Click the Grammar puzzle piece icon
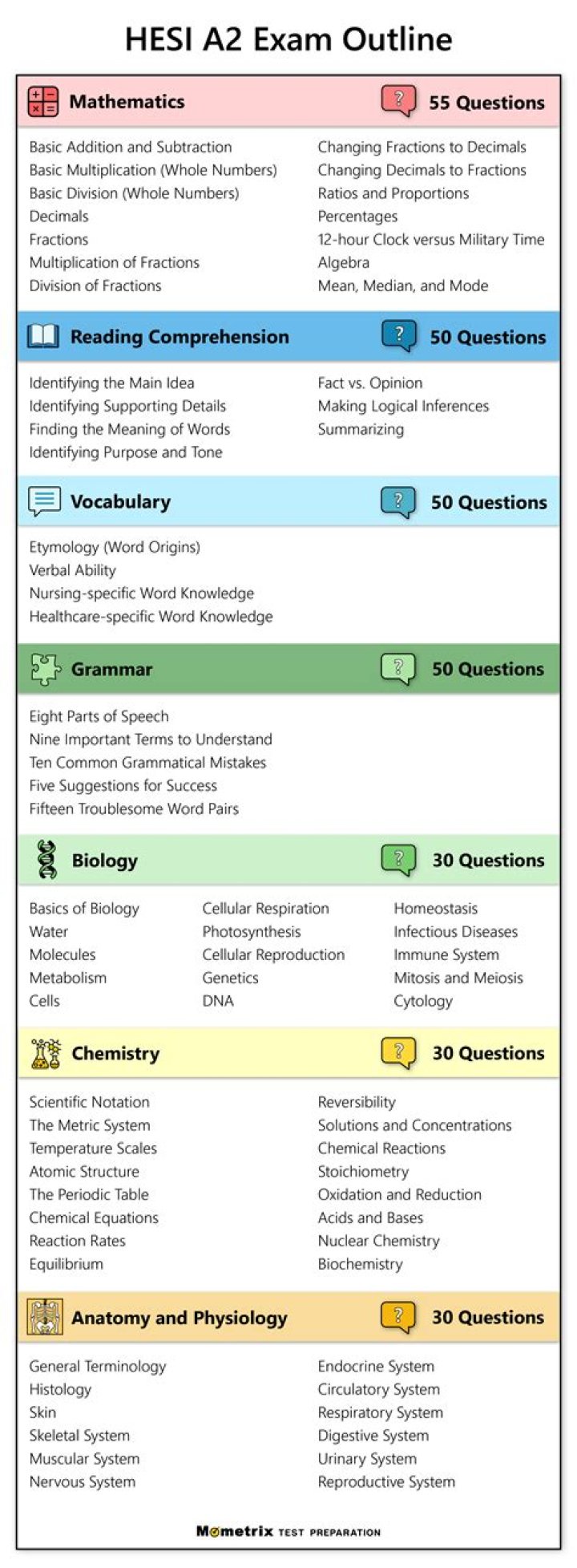This screenshot has width=577, height=1568. [x=45, y=669]
